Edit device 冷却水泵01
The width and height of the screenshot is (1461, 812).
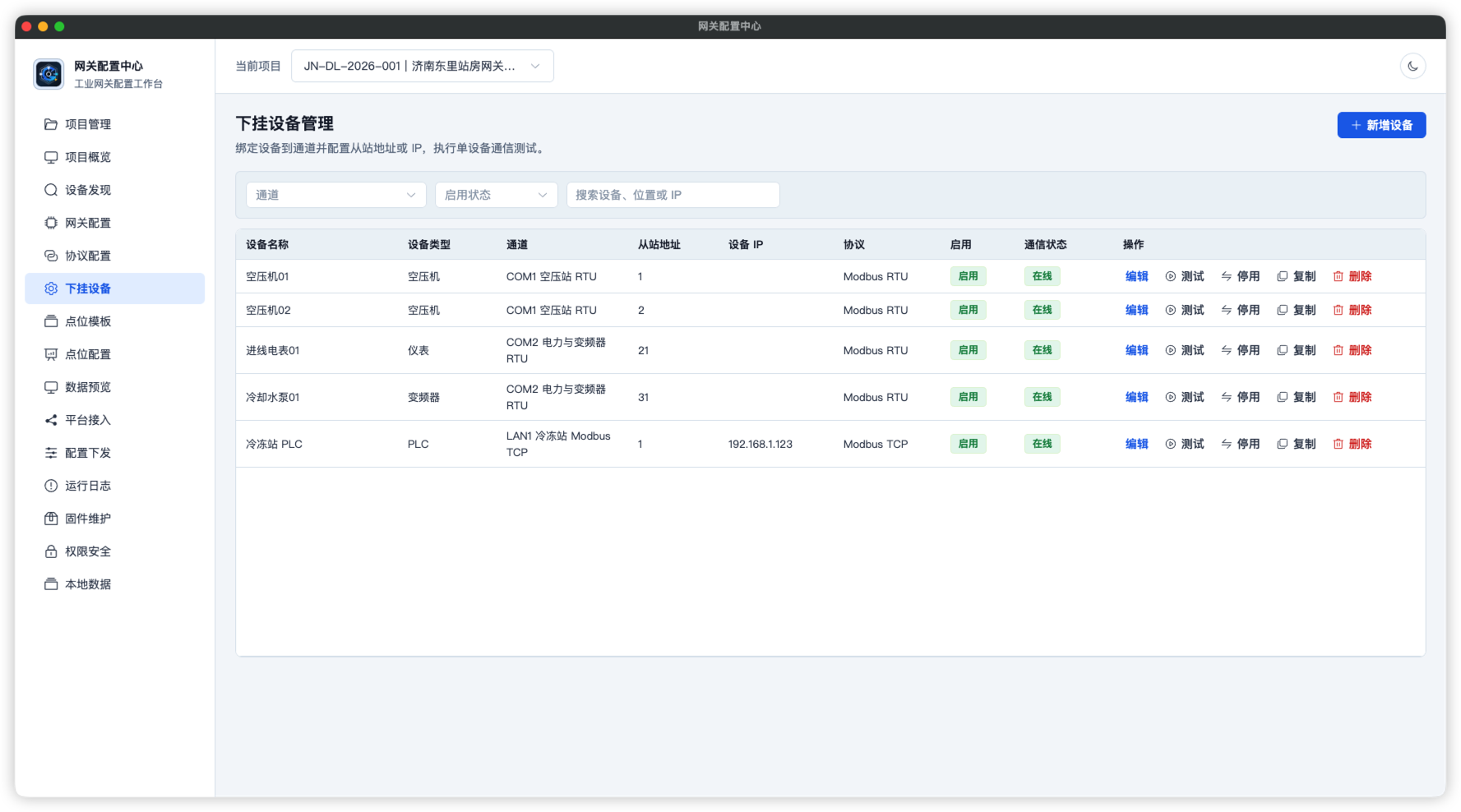tap(1136, 397)
